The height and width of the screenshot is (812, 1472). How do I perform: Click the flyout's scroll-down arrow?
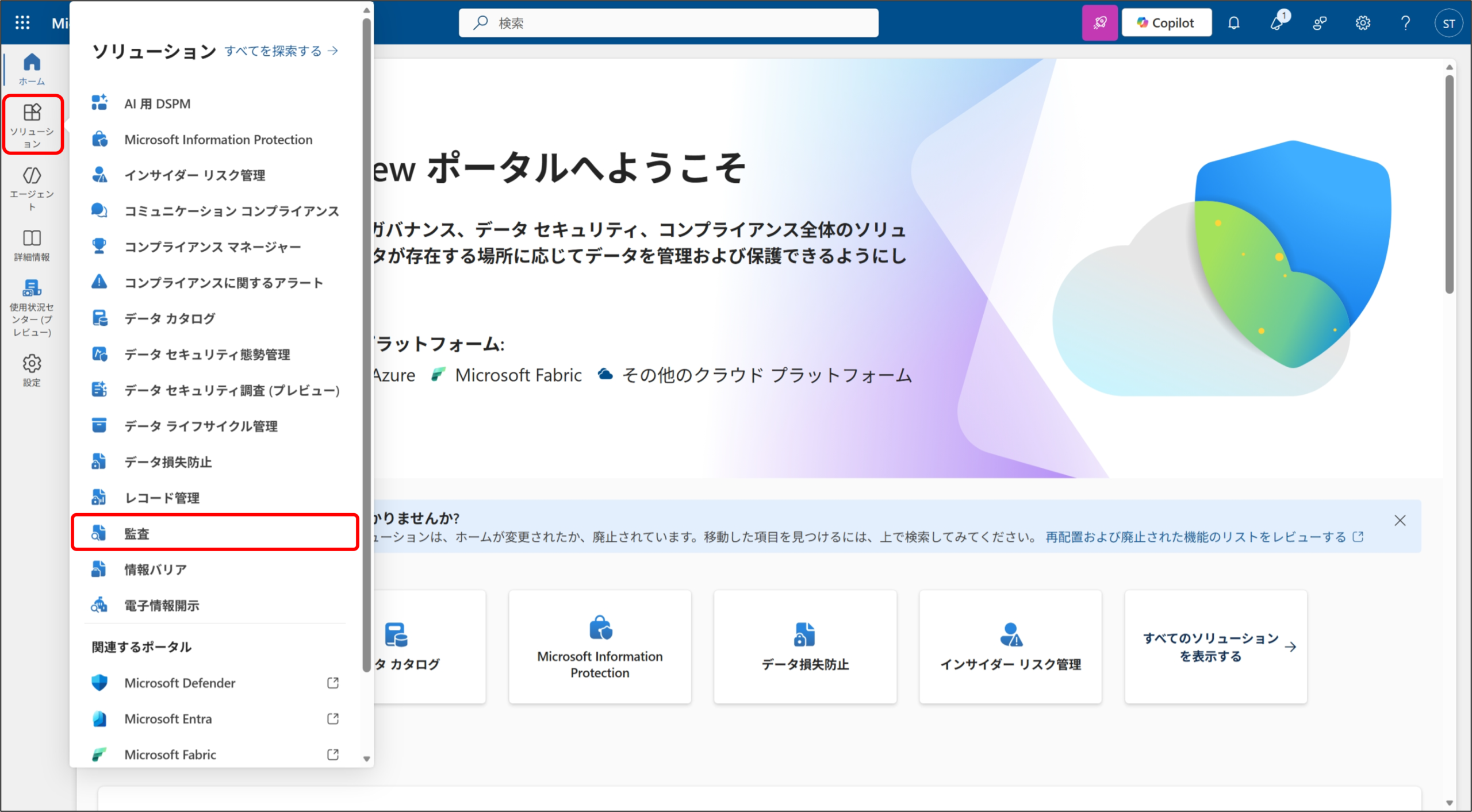367,759
